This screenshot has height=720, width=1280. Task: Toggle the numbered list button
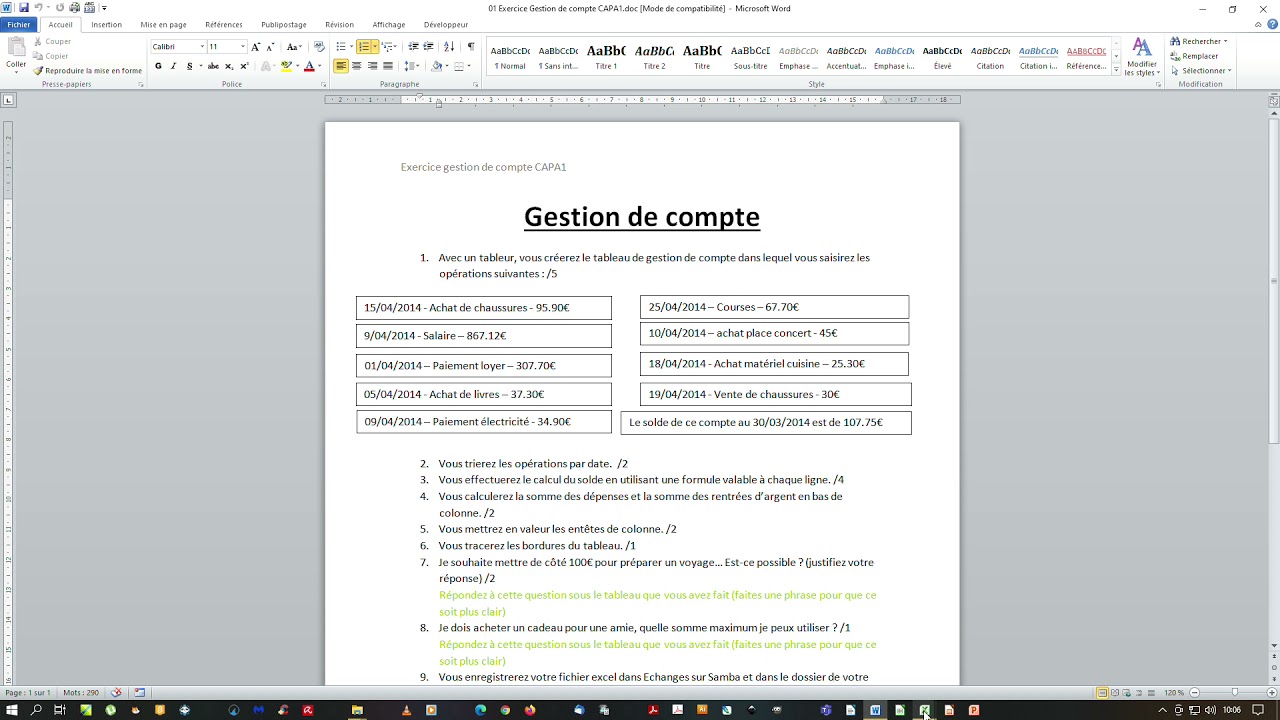point(363,47)
